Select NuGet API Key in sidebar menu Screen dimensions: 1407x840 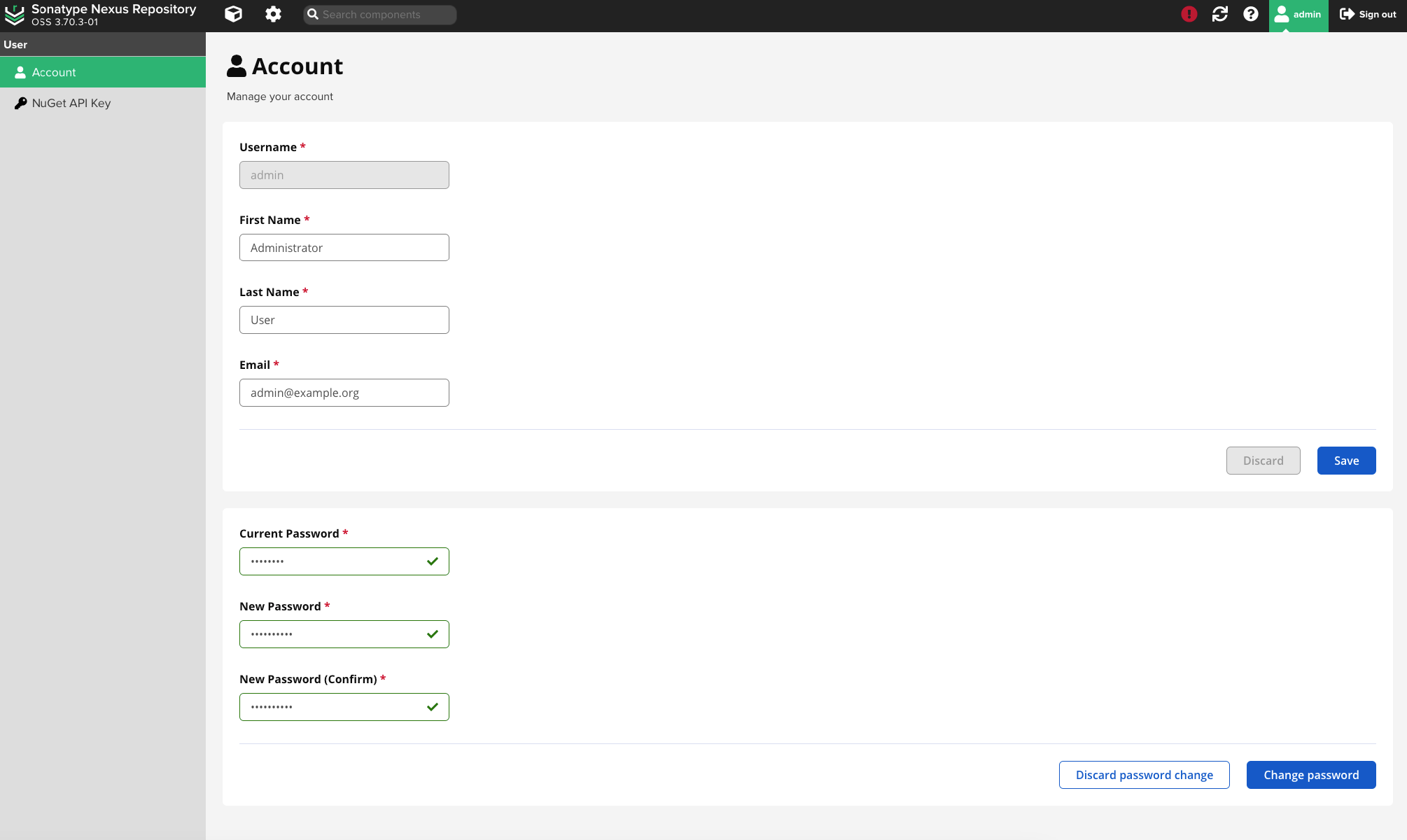click(x=71, y=103)
